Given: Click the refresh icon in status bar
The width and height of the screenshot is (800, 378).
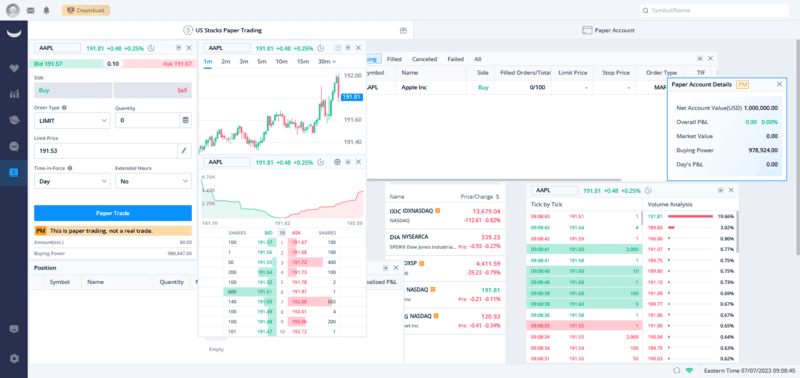Looking at the screenshot, I should tap(677, 371).
